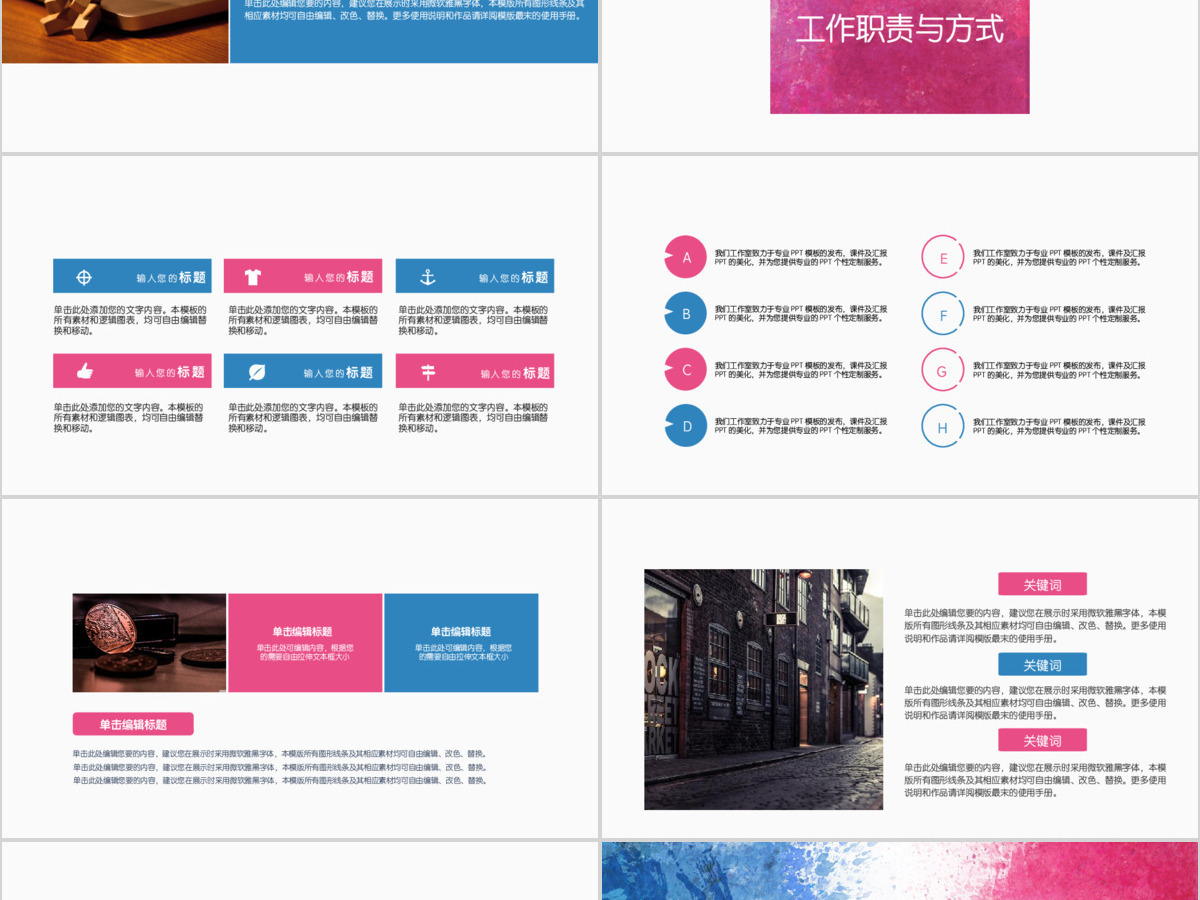The height and width of the screenshot is (900, 1200).
Task: Click the crosshair target icon in blue title bar
Action: pyautogui.click(x=85, y=277)
